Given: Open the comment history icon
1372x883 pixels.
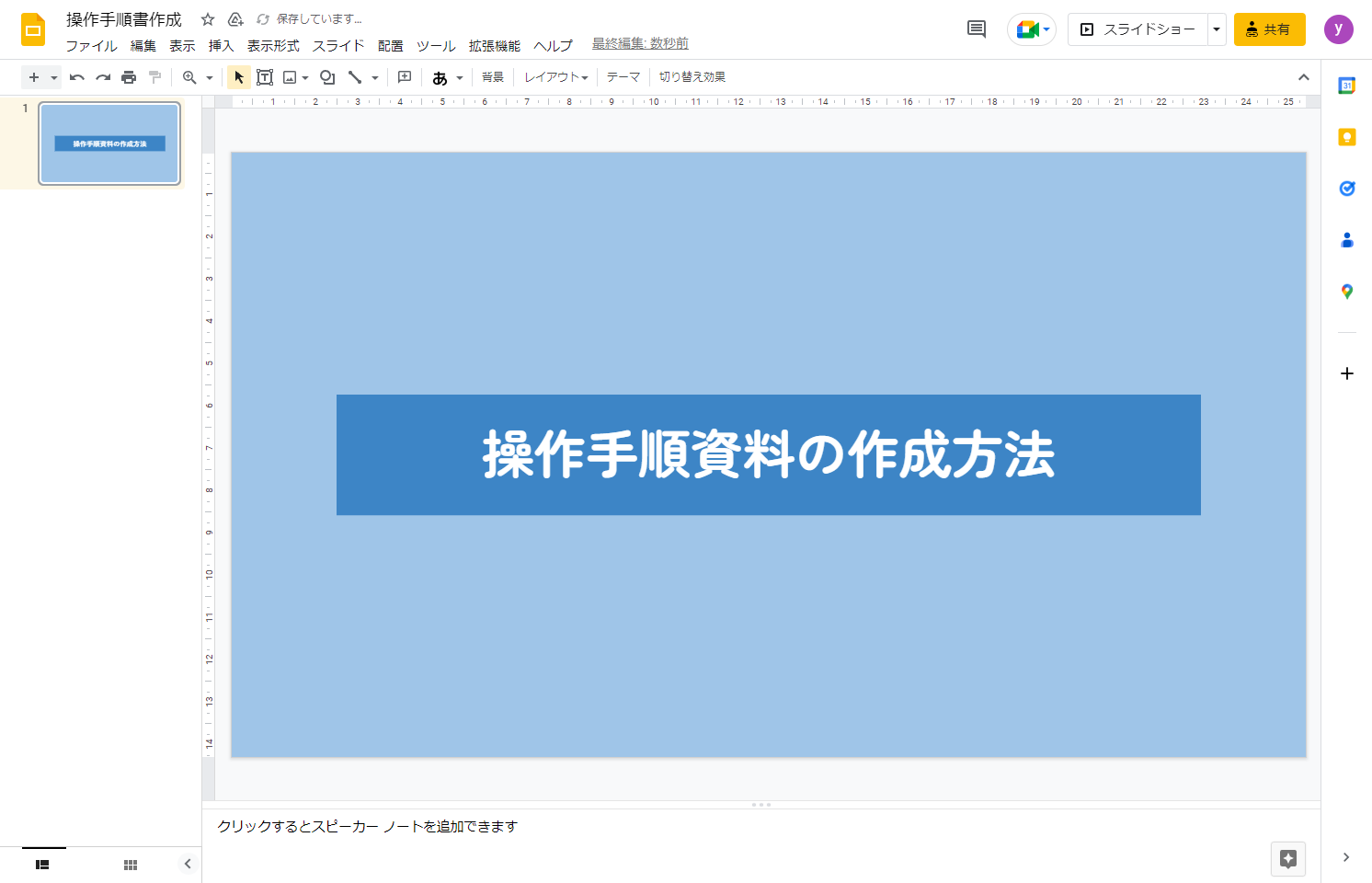Looking at the screenshot, I should pos(977,29).
